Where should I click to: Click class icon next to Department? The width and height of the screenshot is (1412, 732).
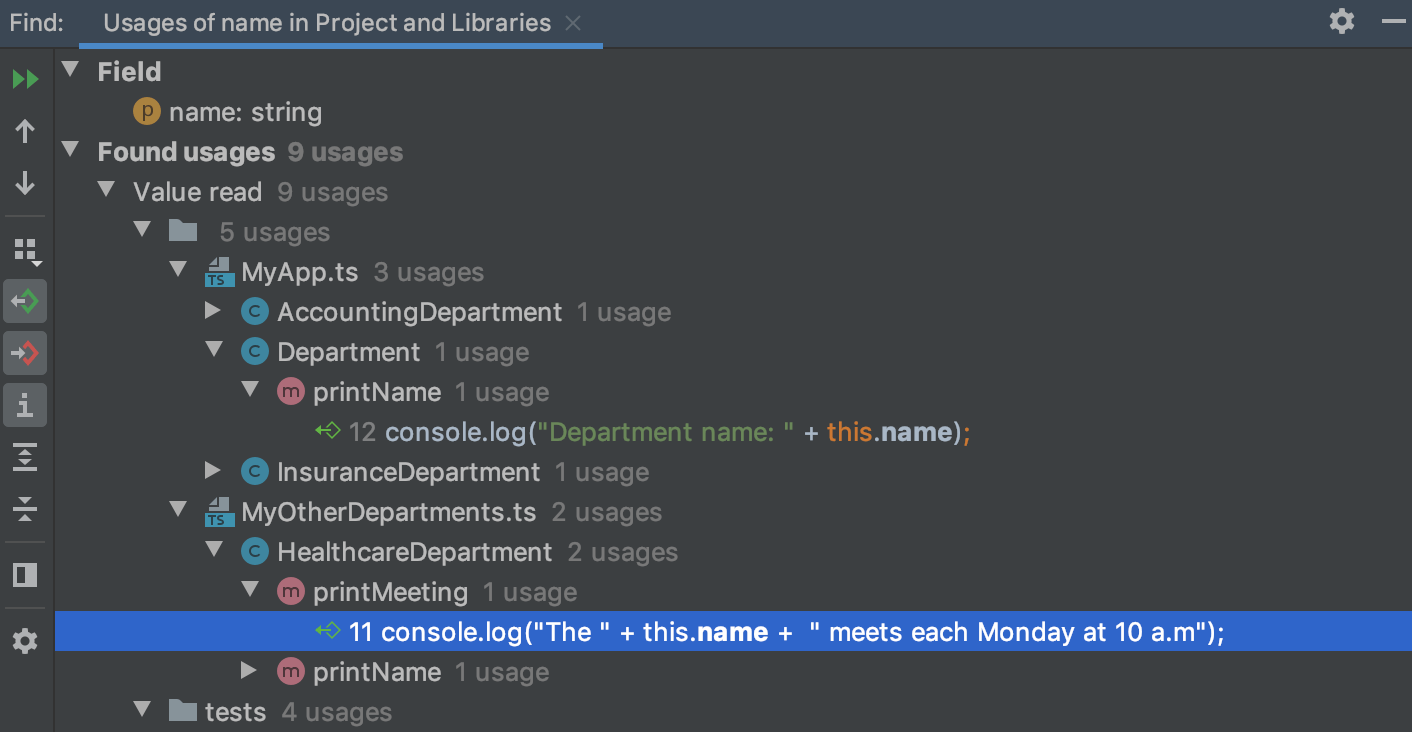click(255, 352)
